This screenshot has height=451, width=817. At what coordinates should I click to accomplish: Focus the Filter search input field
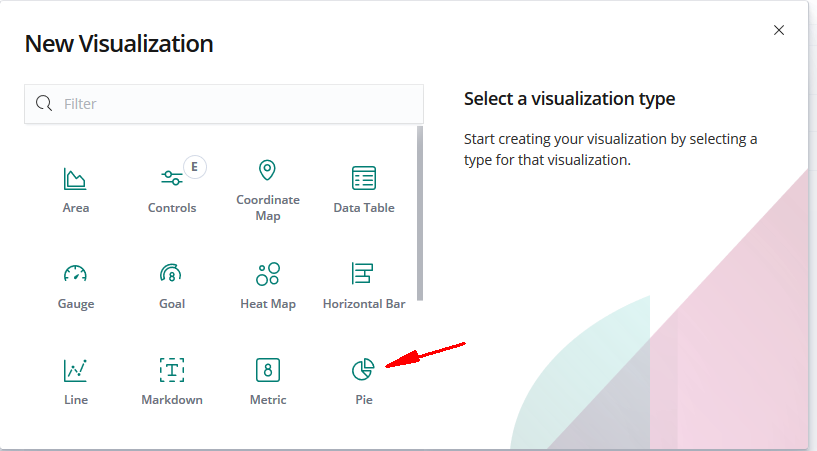(224, 104)
